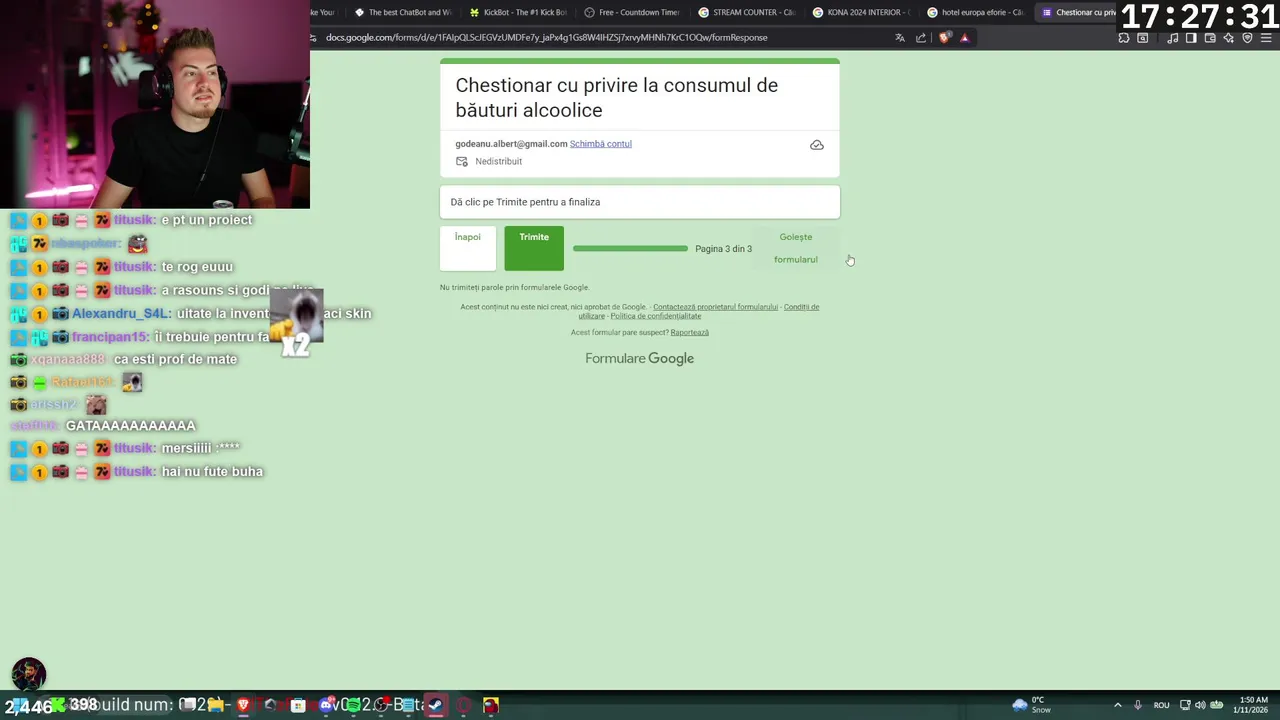Open the Schimbă contul link
The image size is (1280, 720).
(x=600, y=144)
